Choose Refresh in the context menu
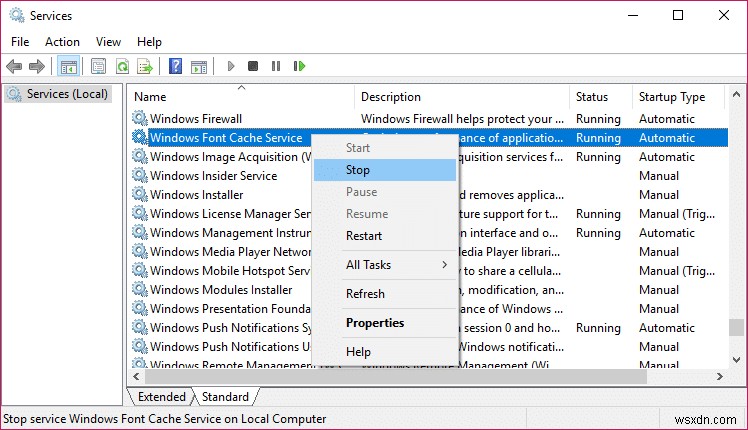The width and height of the screenshot is (748, 430). 385,294
